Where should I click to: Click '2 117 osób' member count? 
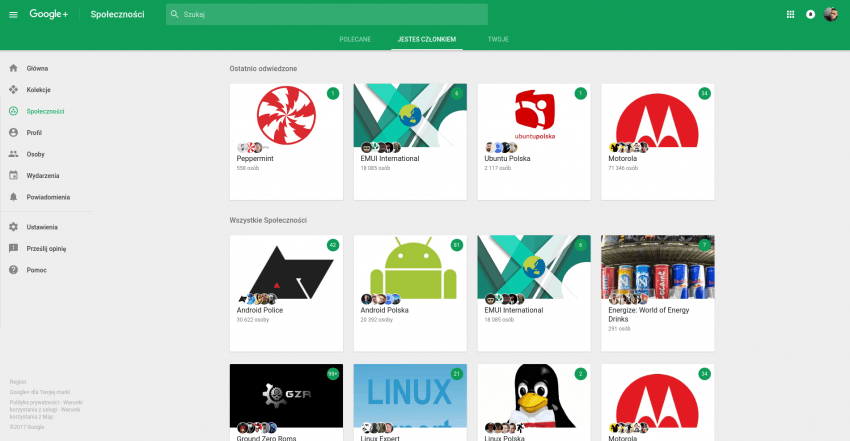tap(498, 168)
